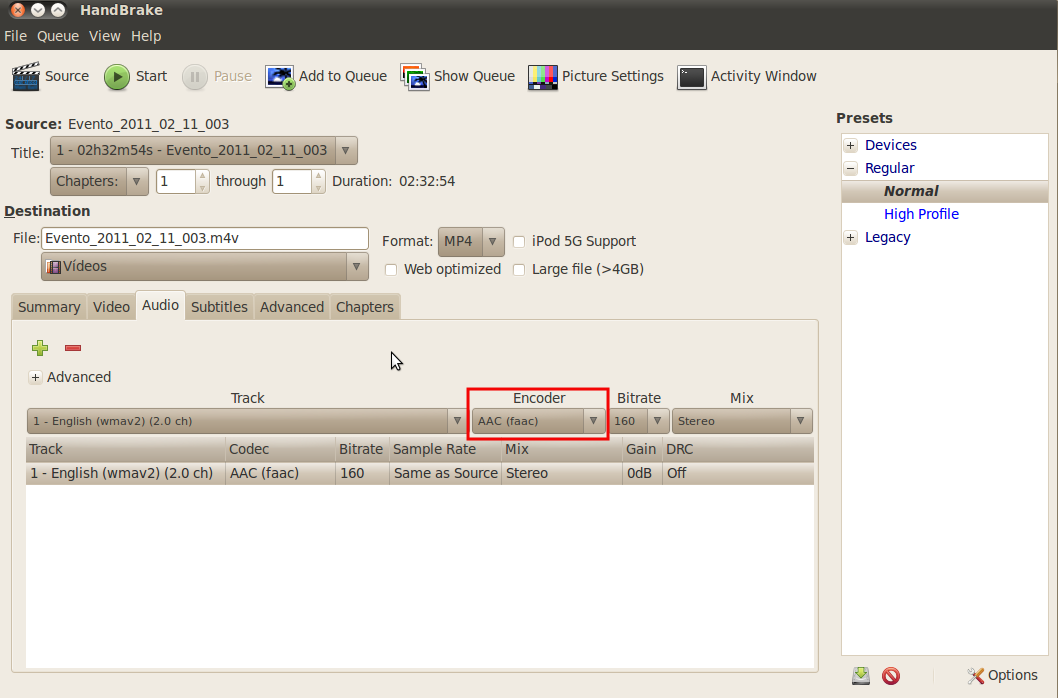Click the Pause toolbar icon
Screen dimensions: 1058x698
194,77
